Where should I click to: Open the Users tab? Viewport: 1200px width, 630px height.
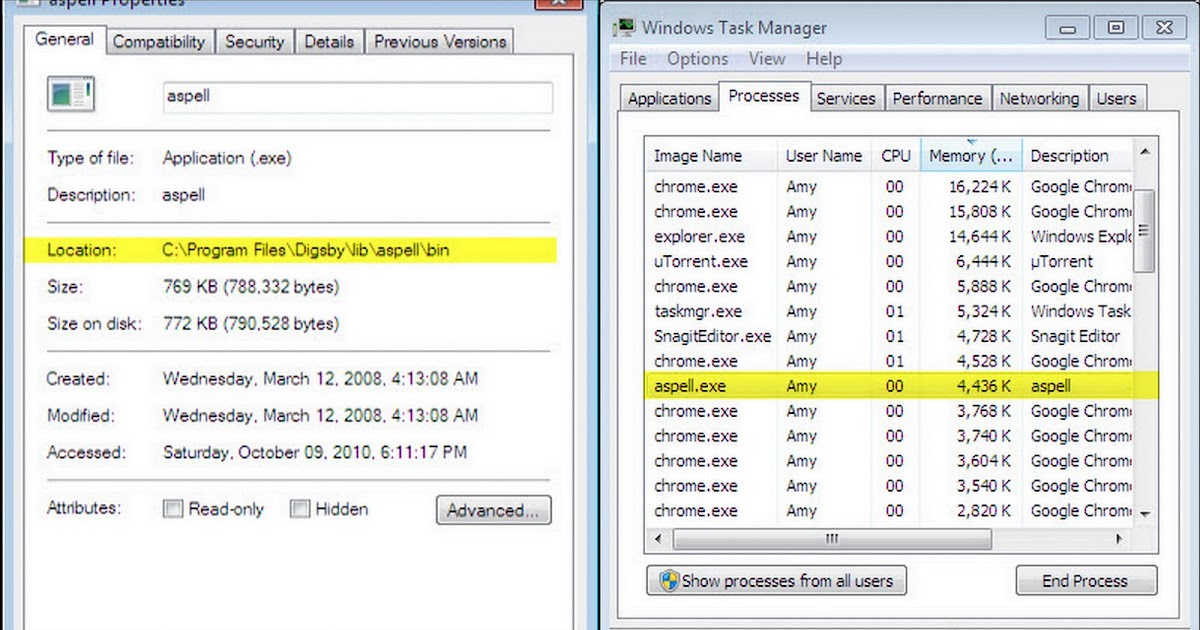click(x=1116, y=98)
